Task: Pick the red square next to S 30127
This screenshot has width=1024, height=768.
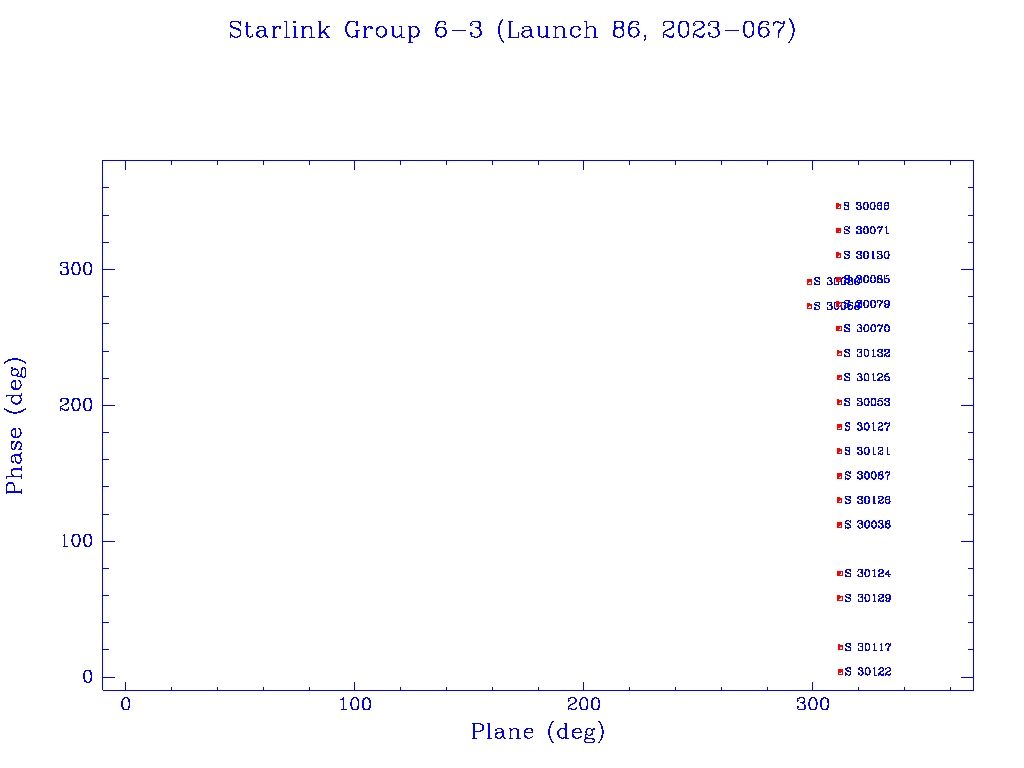Action: pyautogui.click(x=840, y=427)
